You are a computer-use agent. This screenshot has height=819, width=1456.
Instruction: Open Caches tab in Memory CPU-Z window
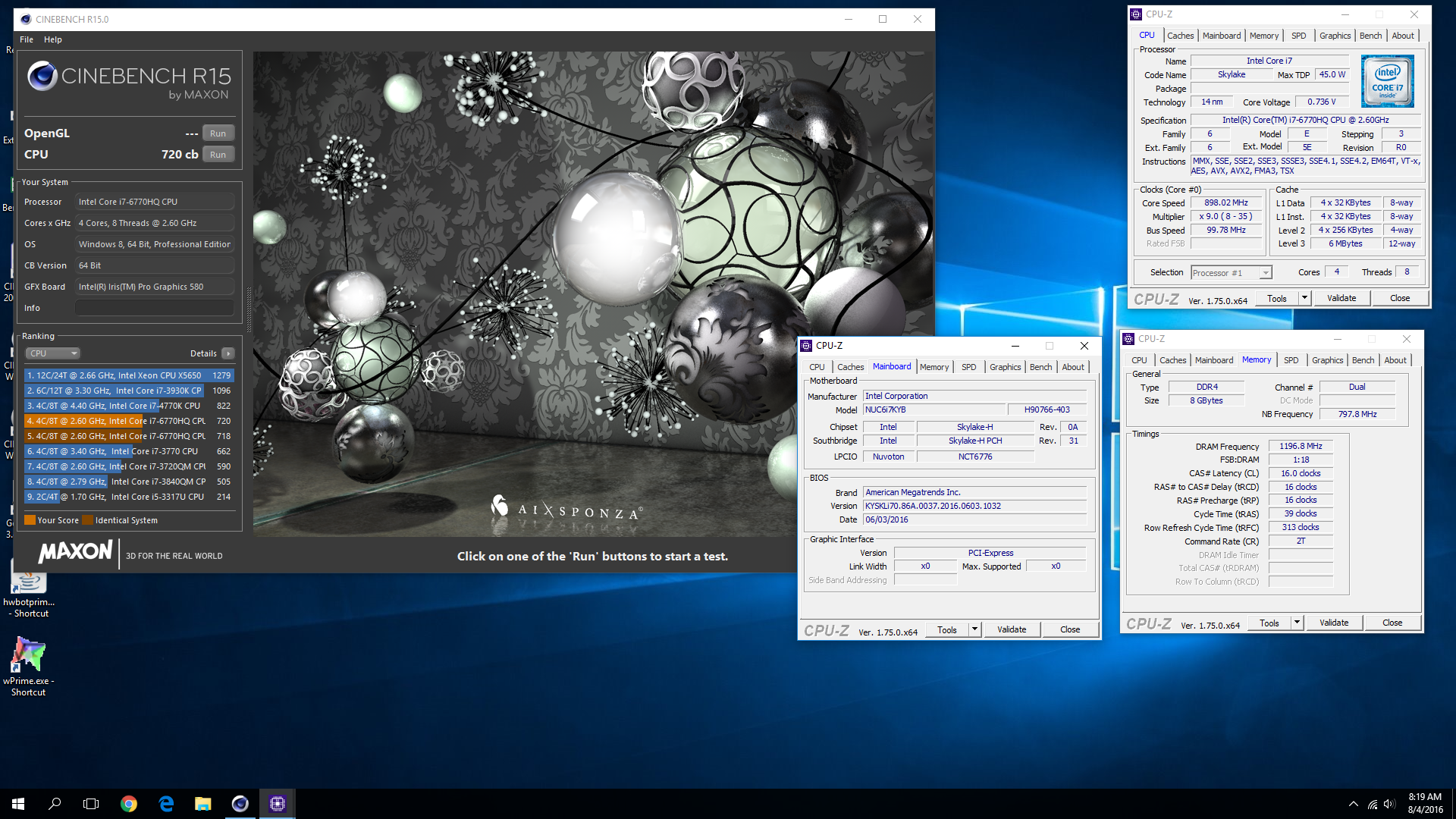pos(1172,360)
